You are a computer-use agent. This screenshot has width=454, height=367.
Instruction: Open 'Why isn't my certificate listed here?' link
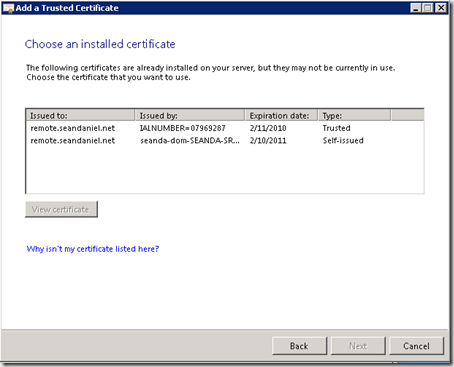(93, 249)
